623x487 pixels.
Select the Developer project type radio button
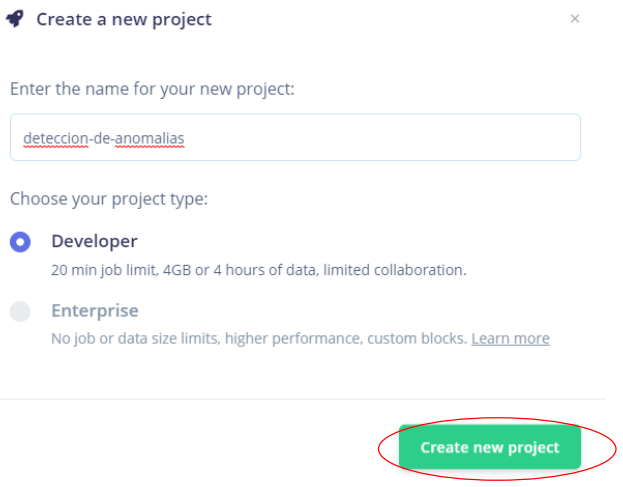(x=20, y=242)
